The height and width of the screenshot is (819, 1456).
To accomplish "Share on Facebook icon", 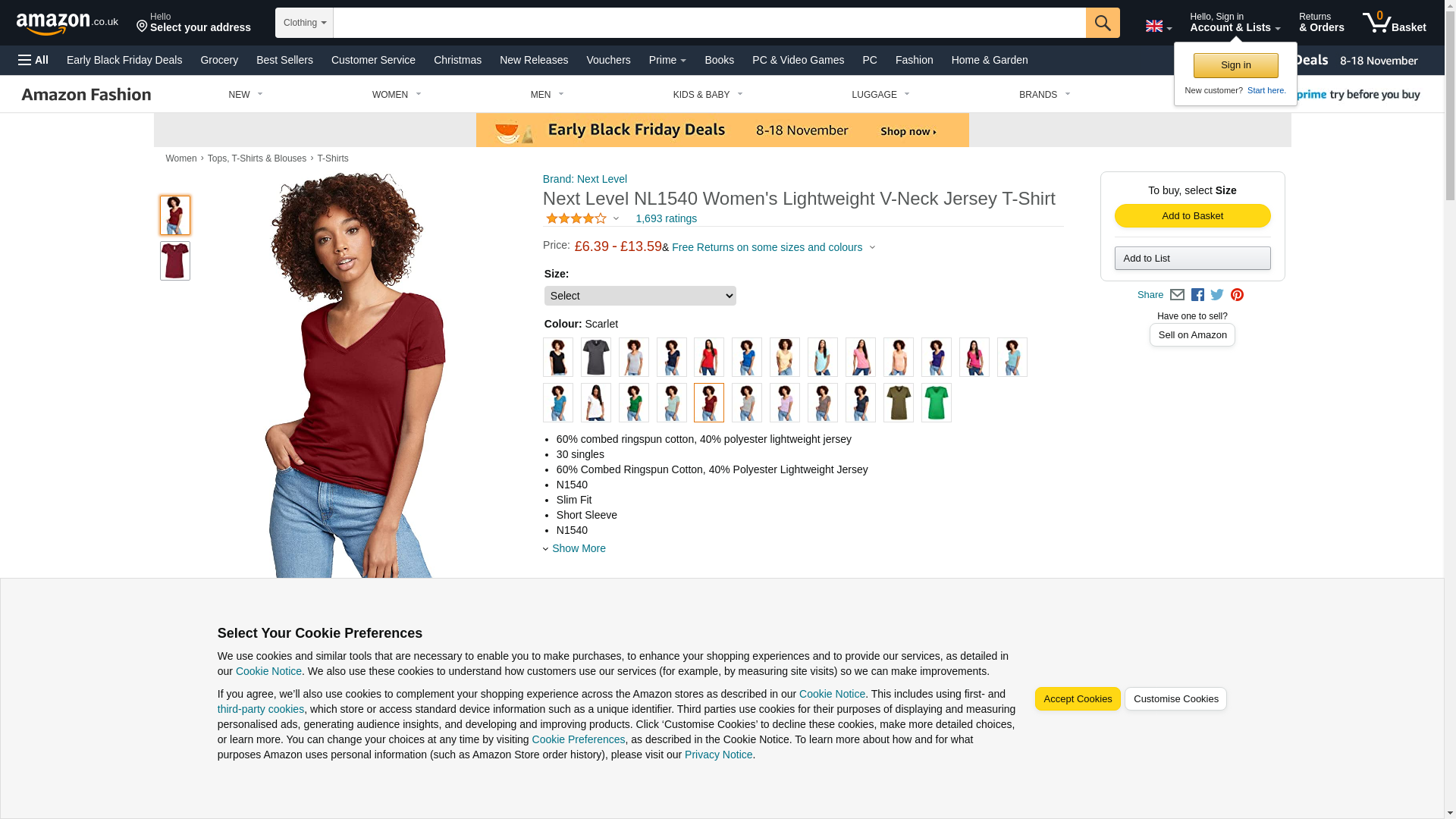I will tap(1197, 295).
